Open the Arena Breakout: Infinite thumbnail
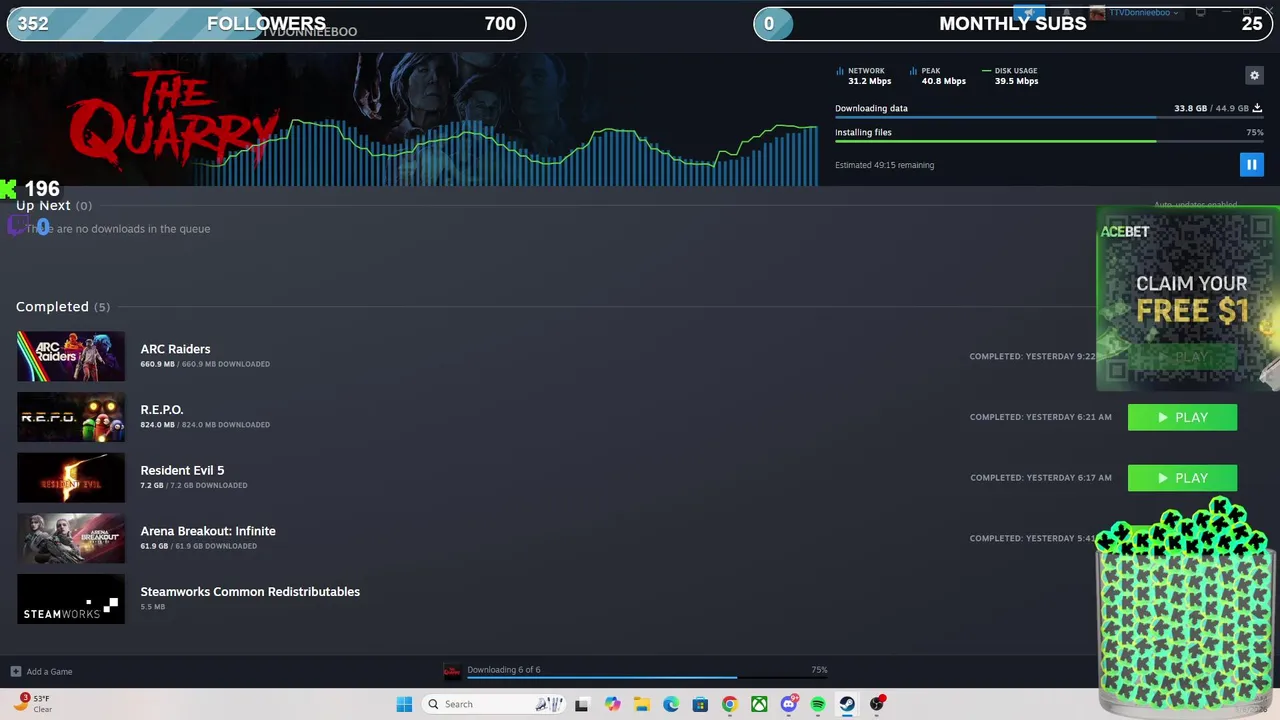The width and height of the screenshot is (1280, 720). [x=71, y=538]
